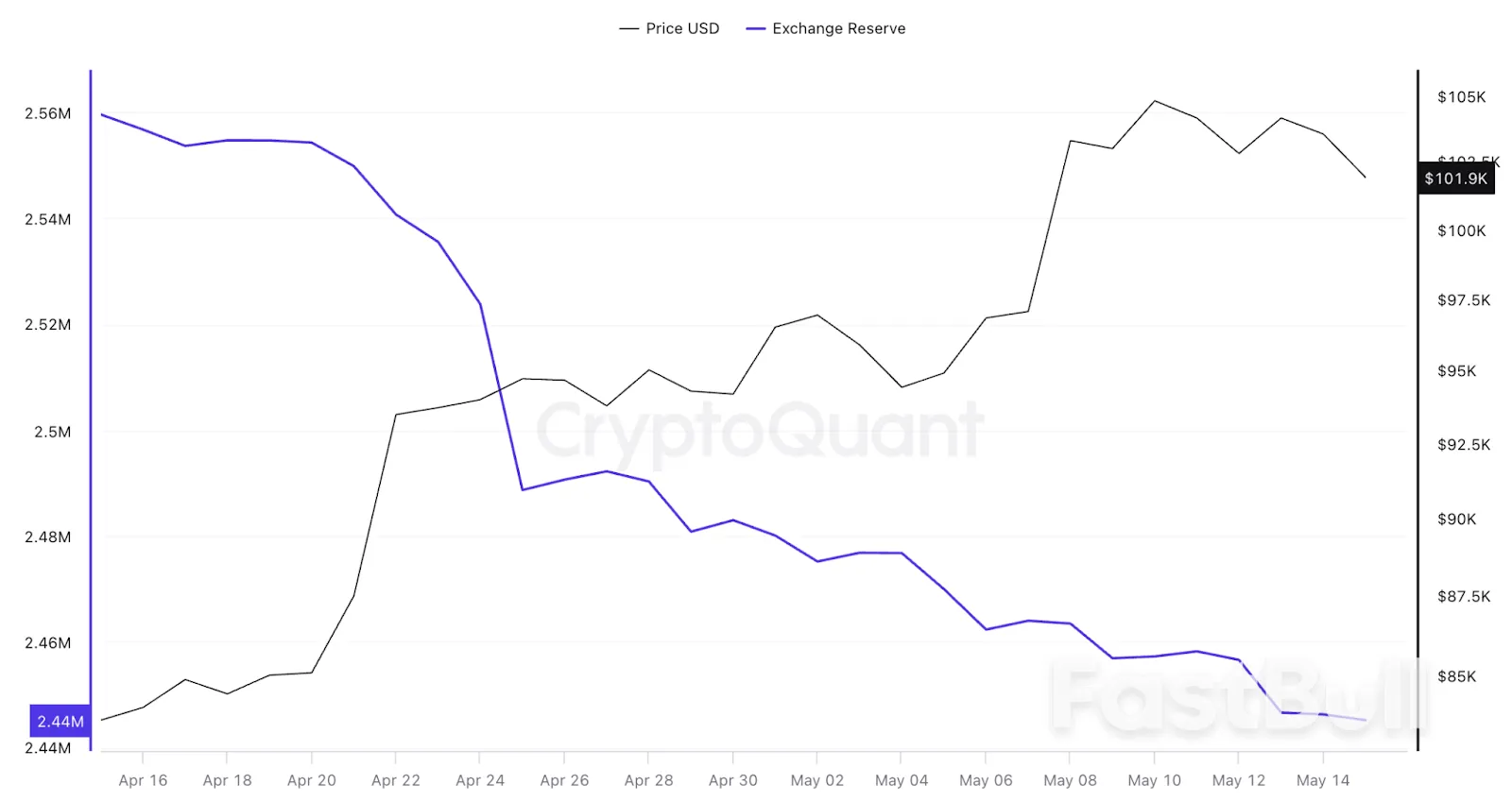
Task: Select the Apr 30 date tick
Action: [x=733, y=780]
